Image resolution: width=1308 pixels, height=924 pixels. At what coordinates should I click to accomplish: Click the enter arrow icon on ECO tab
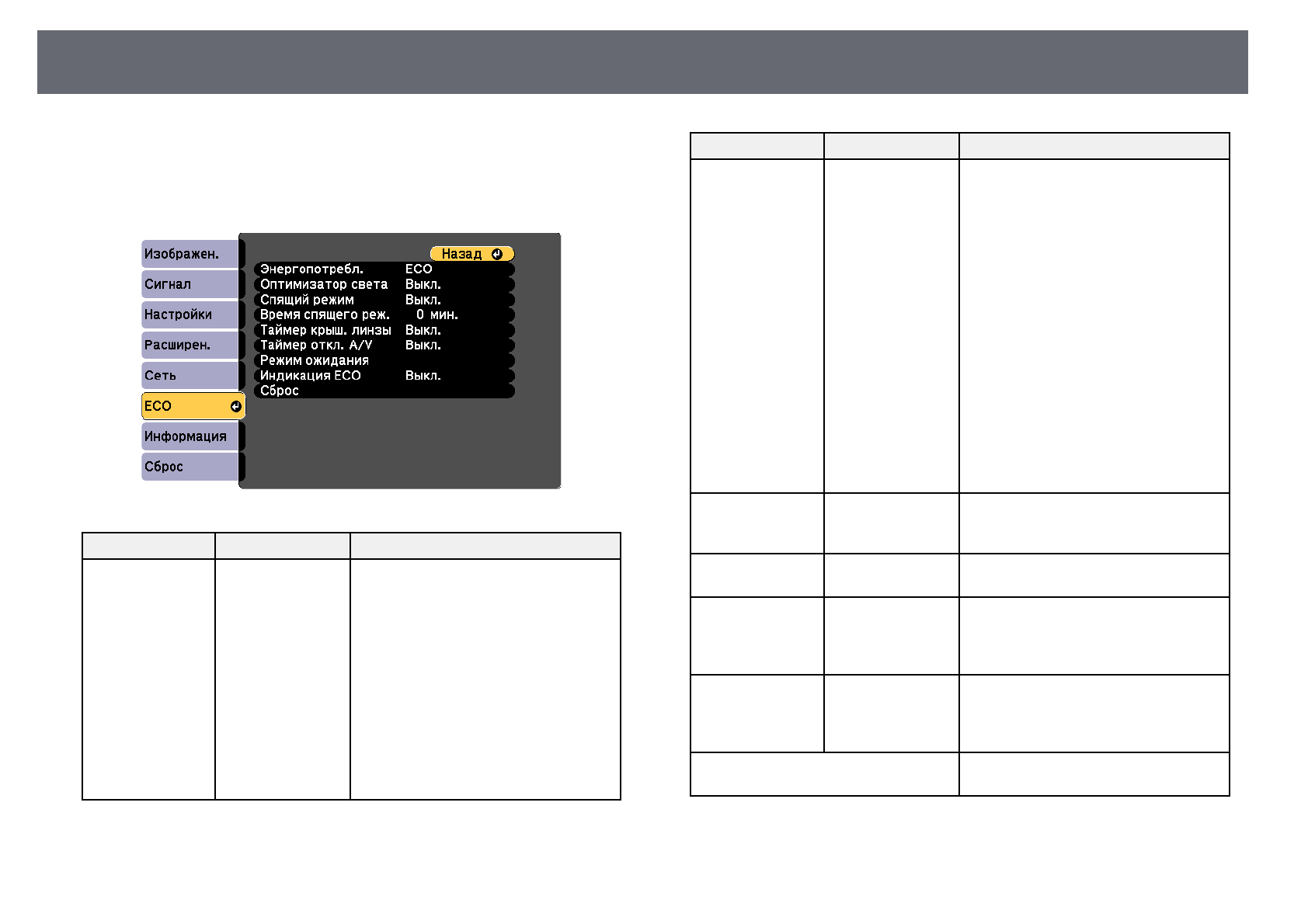tap(236, 406)
